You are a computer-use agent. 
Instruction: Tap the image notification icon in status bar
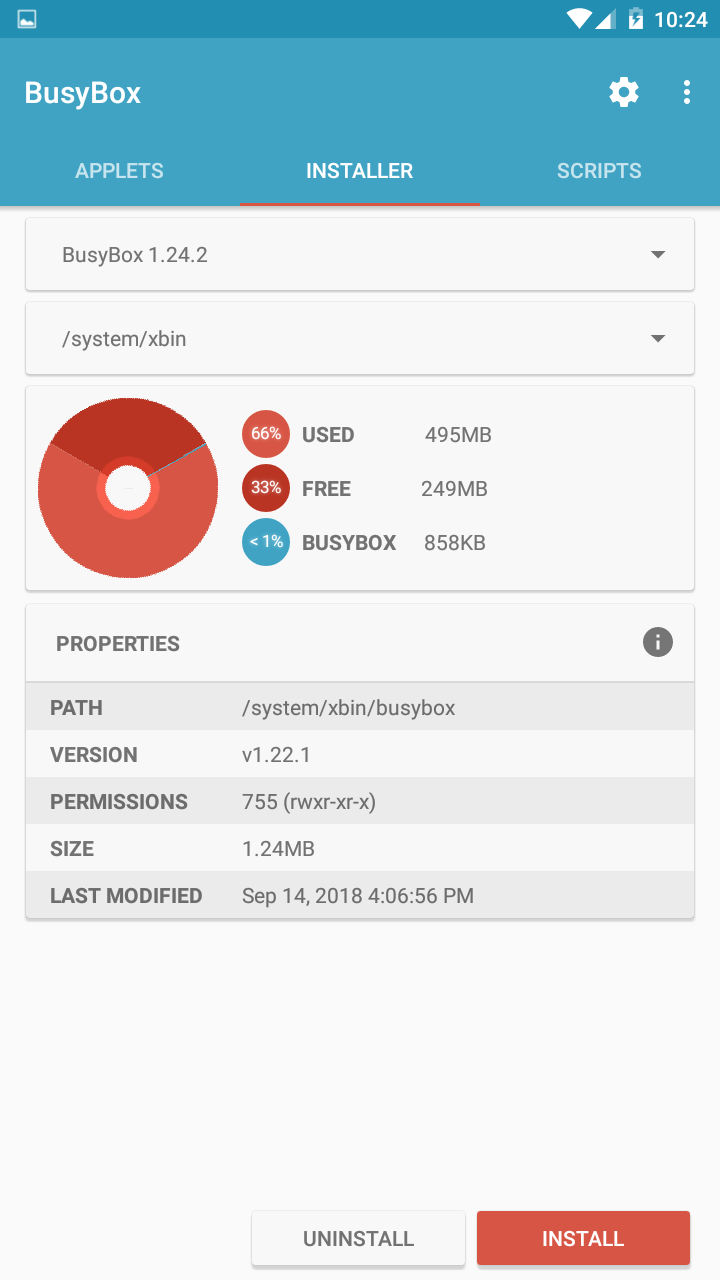click(x=27, y=19)
